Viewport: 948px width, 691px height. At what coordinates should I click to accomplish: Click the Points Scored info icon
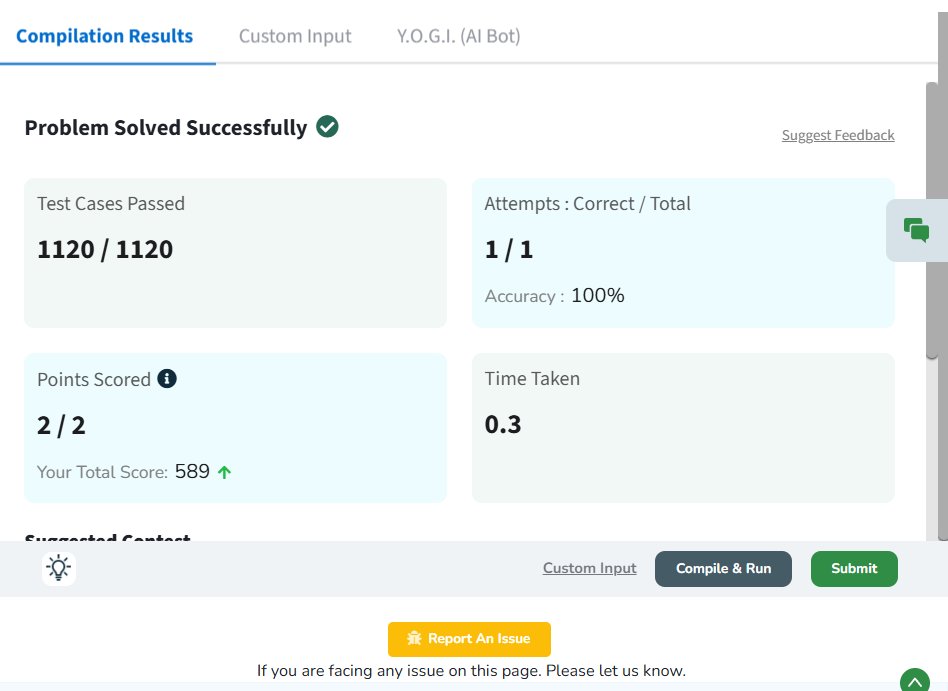[167, 378]
